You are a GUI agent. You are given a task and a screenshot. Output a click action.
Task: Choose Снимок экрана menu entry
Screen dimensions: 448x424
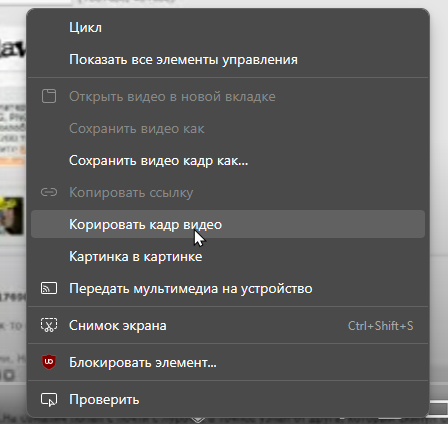coord(228,325)
